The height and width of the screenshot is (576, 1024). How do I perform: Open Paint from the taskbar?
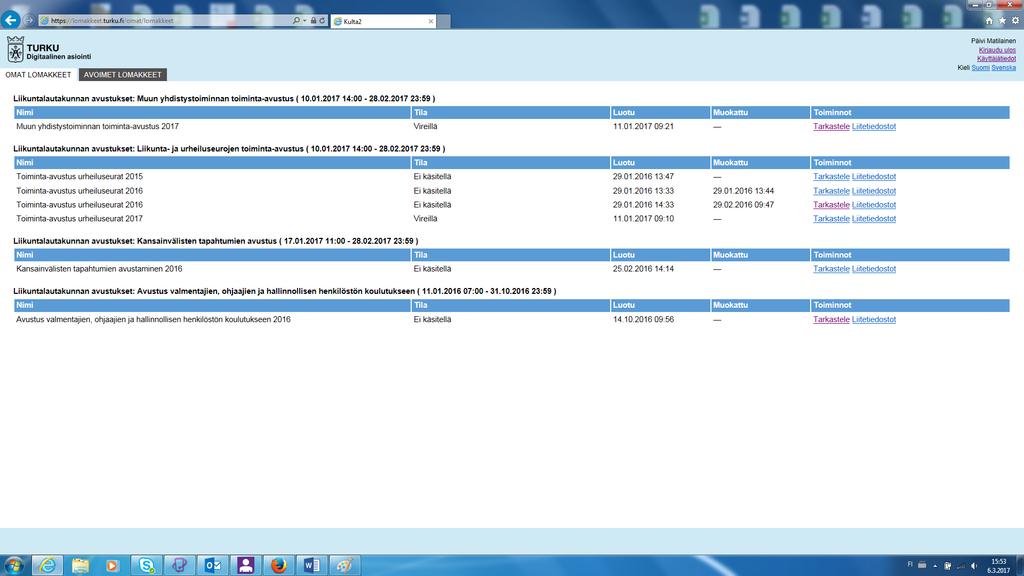345,566
